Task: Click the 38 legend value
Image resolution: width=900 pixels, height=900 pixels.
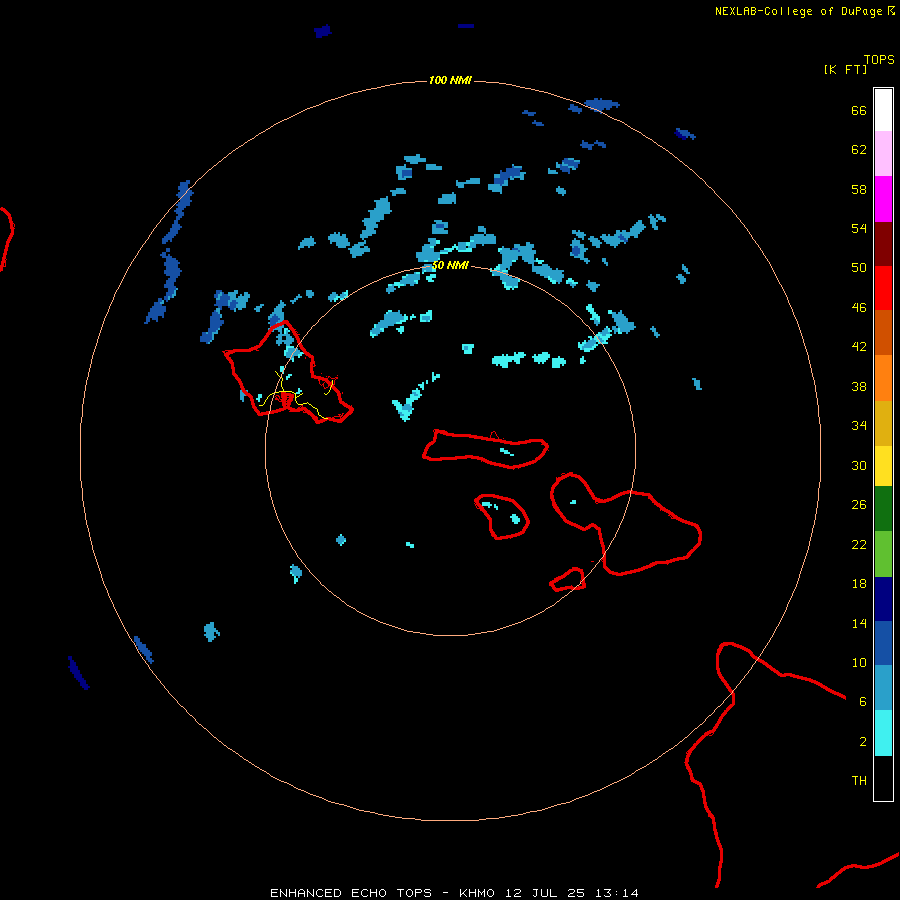Action: (859, 386)
